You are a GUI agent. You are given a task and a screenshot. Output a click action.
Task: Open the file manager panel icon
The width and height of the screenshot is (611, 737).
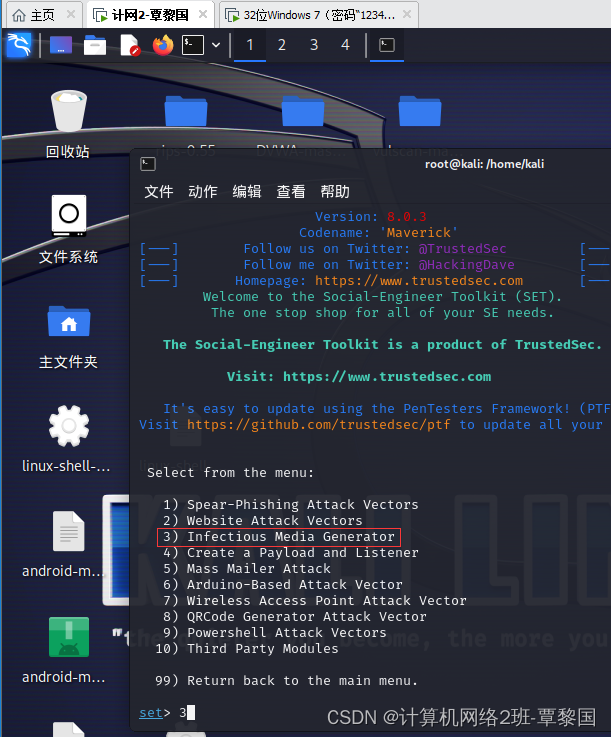(95, 45)
